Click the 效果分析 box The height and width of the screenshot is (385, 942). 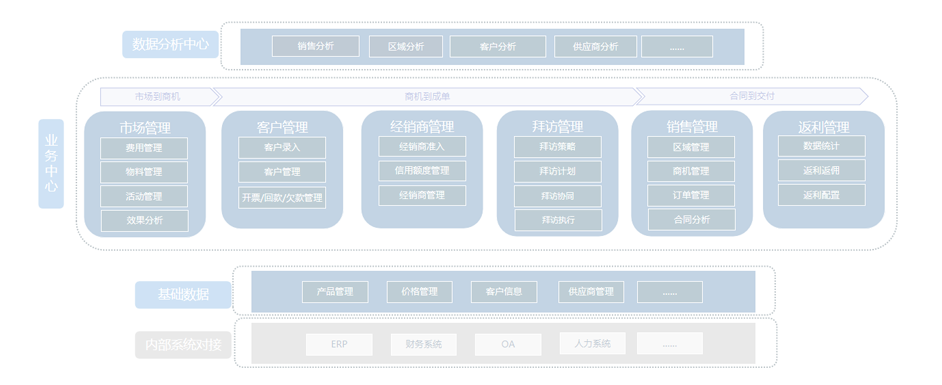click(x=145, y=220)
